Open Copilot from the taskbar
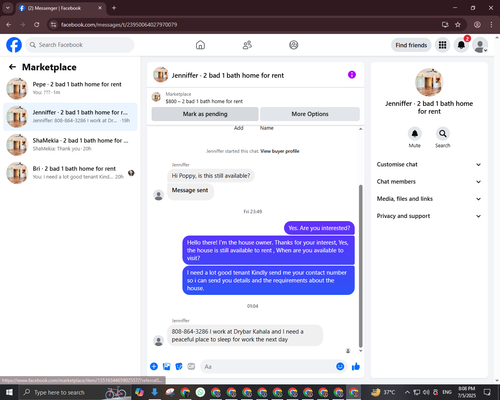 (139, 392)
